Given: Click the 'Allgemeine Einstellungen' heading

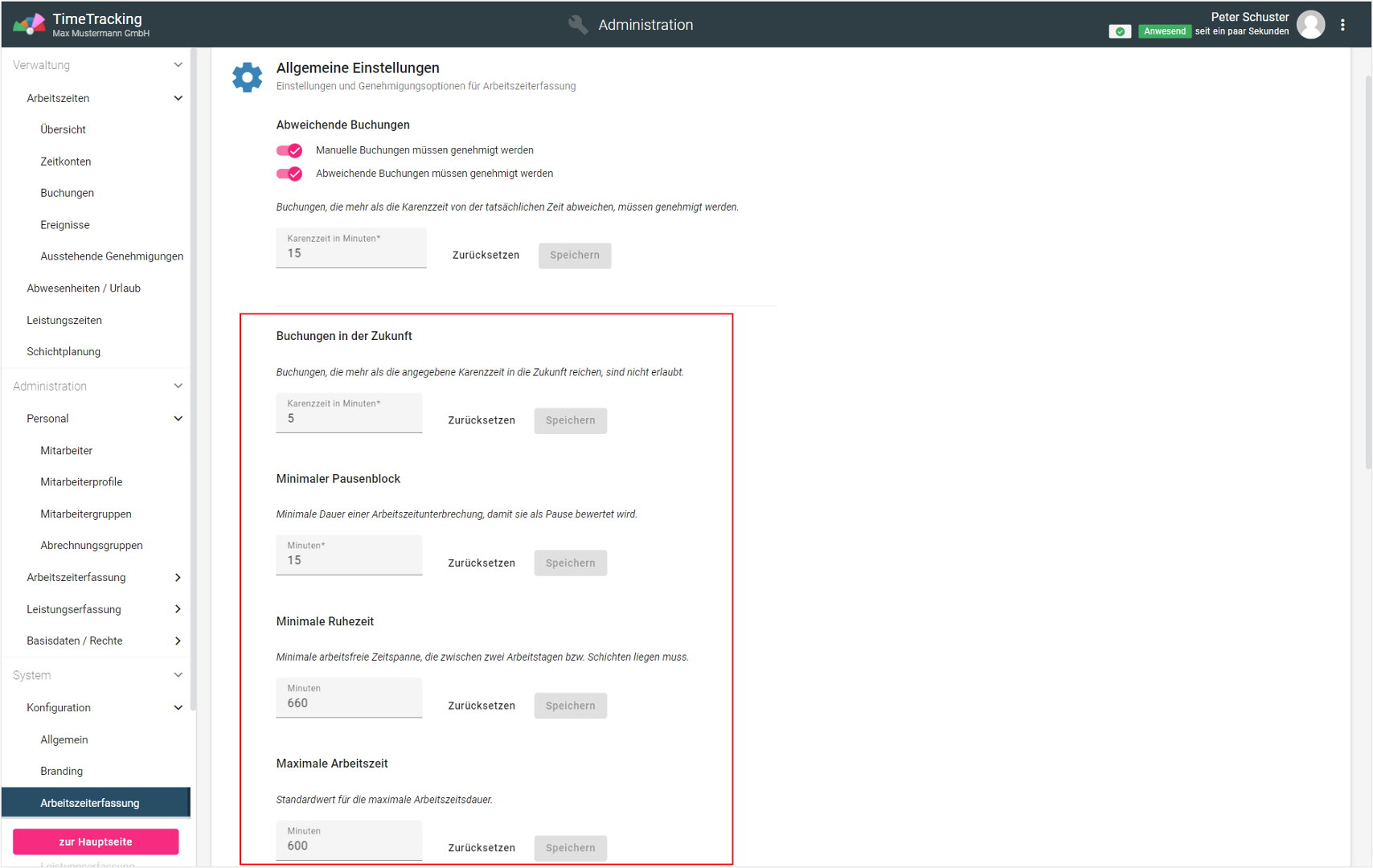Looking at the screenshot, I should point(358,68).
